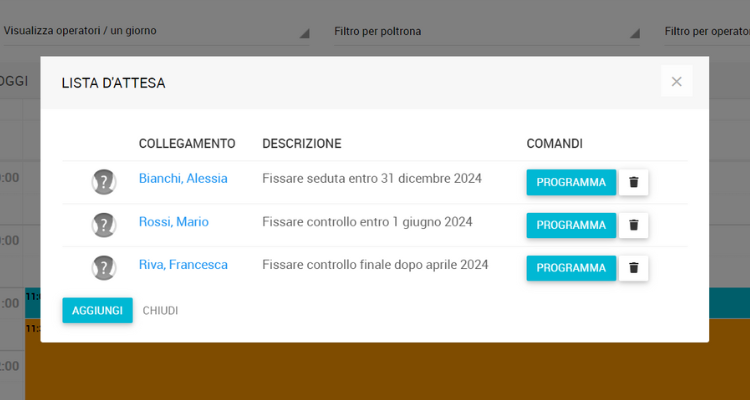This screenshot has width=750, height=400.
Task: Click avatar icon for Rossi, Mario
Action: point(104,225)
